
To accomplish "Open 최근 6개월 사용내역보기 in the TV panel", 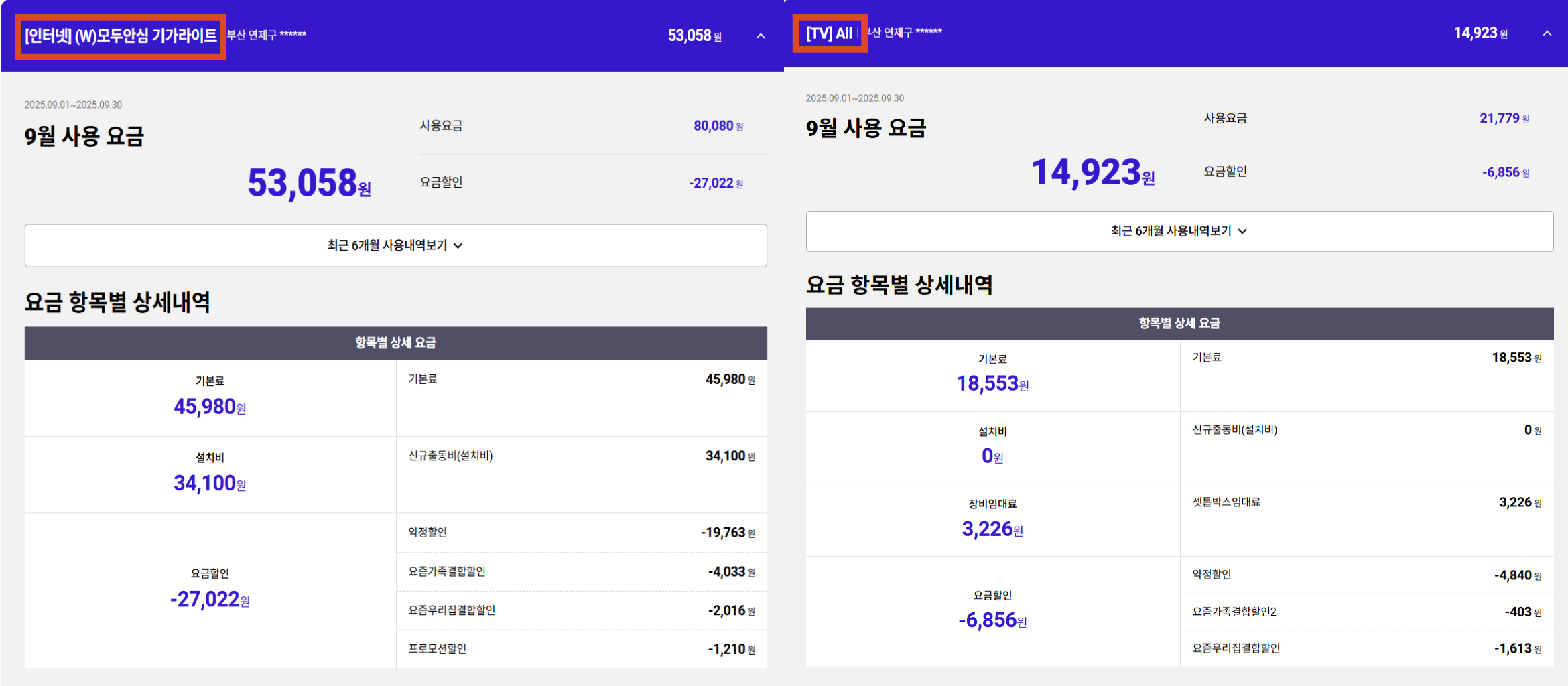I will tap(1179, 231).
